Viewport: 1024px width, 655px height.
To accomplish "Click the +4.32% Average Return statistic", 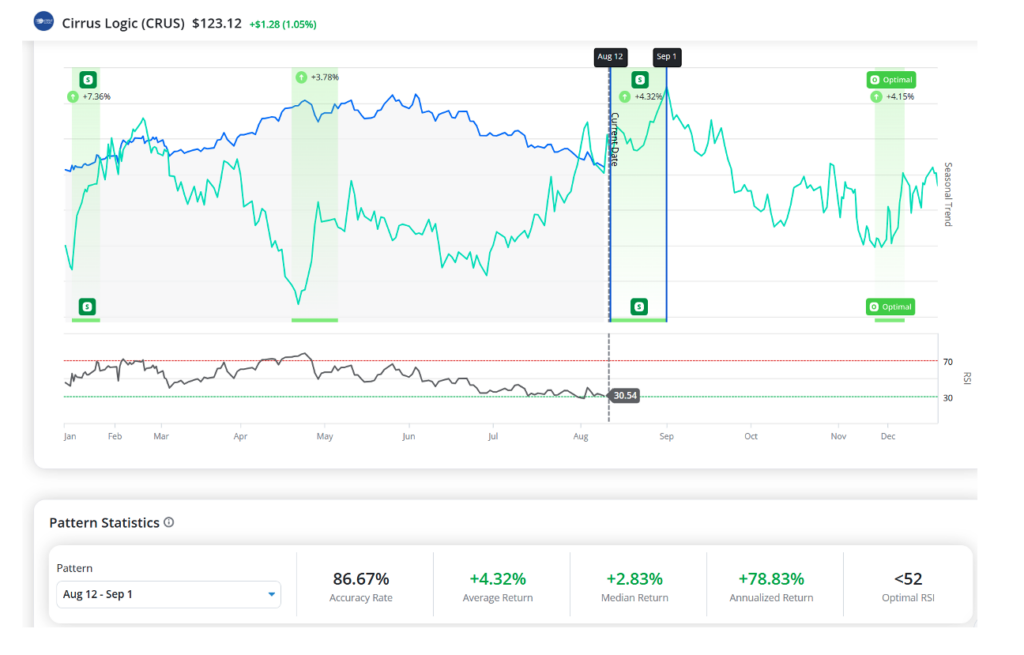I will point(498,579).
